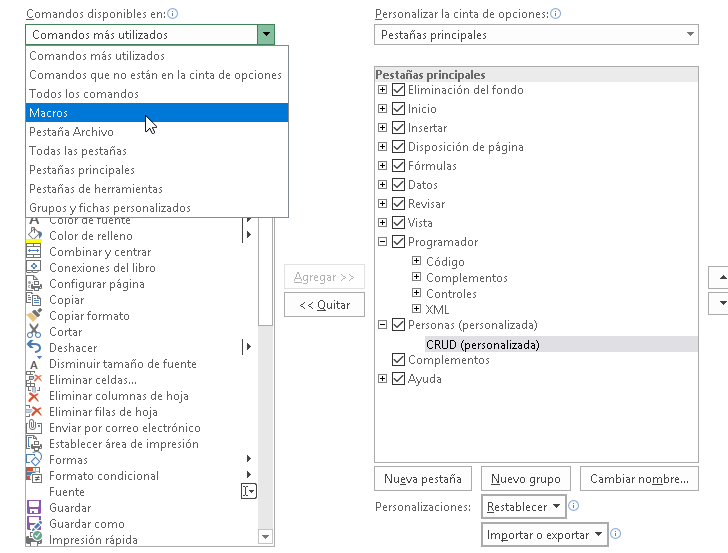Open the Restablecer dropdown

point(524,507)
